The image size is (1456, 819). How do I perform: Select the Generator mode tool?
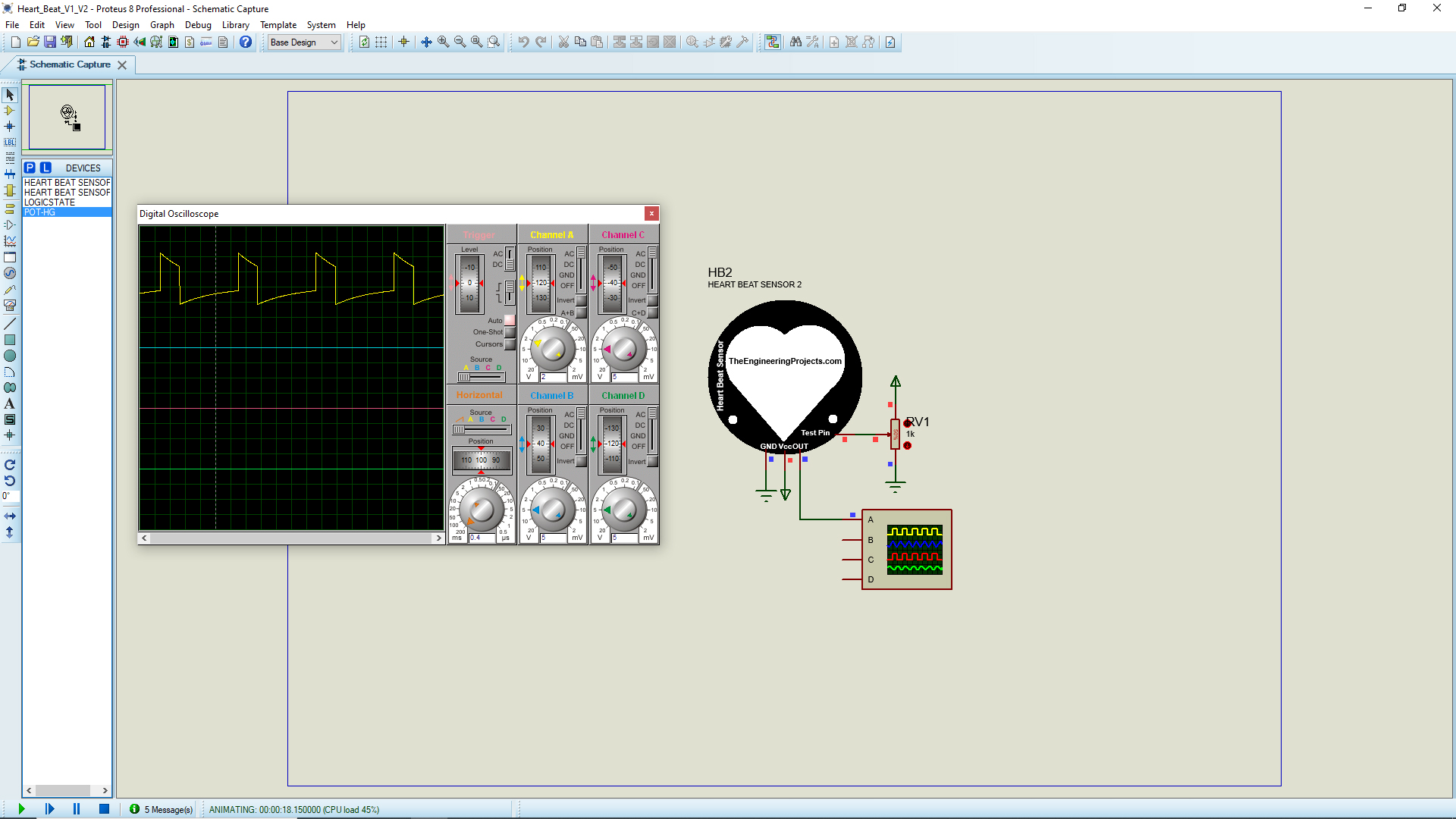[10, 273]
